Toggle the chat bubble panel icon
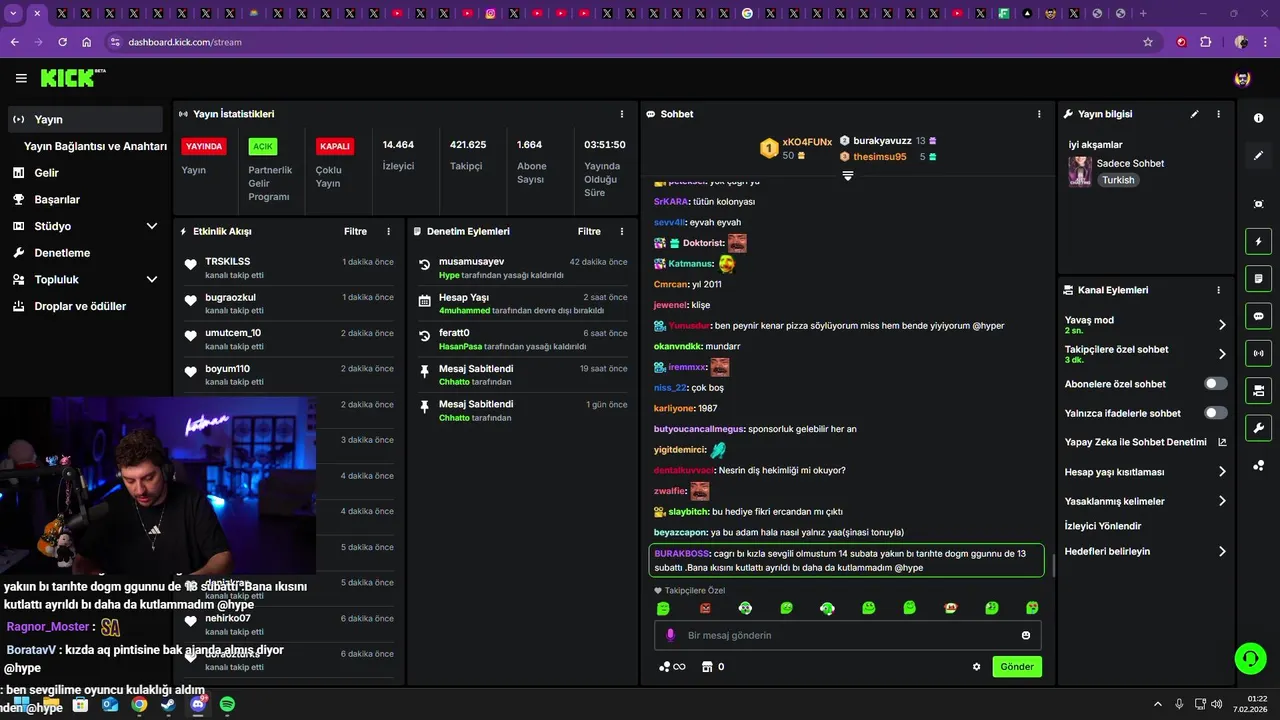The width and height of the screenshot is (1280, 720). click(x=1258, y=316)
